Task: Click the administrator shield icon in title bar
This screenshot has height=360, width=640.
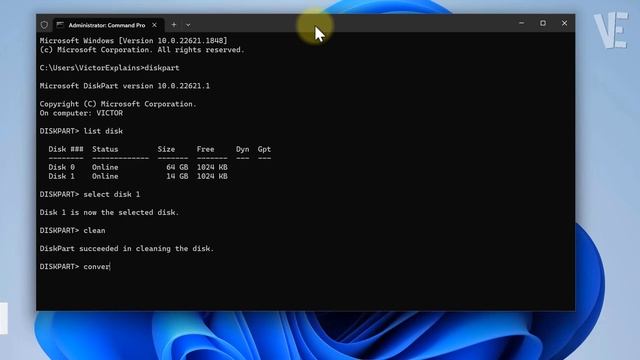Action: [44, 25]
